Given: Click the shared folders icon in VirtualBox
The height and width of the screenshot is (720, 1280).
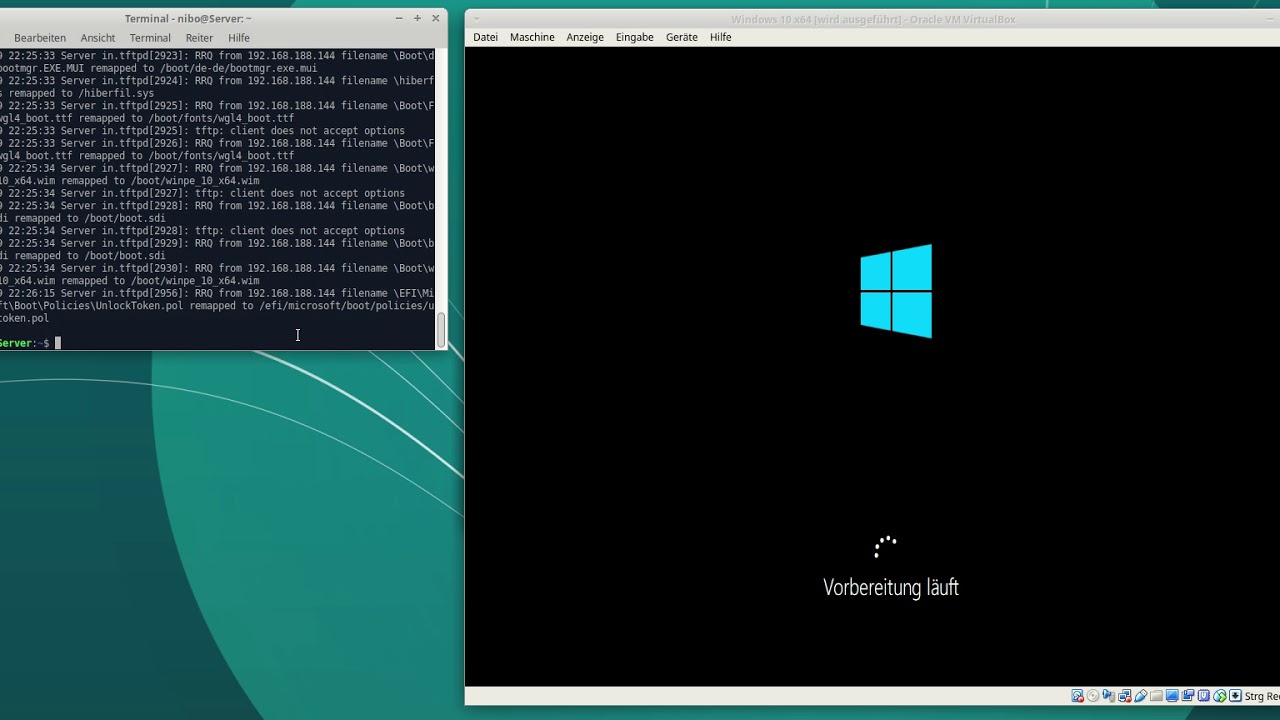Looking at the screenshot, I should click(1156, 696).
